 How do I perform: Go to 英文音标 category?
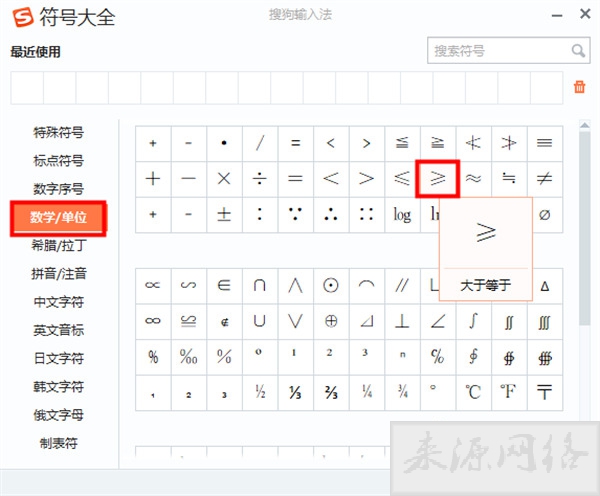59,330
